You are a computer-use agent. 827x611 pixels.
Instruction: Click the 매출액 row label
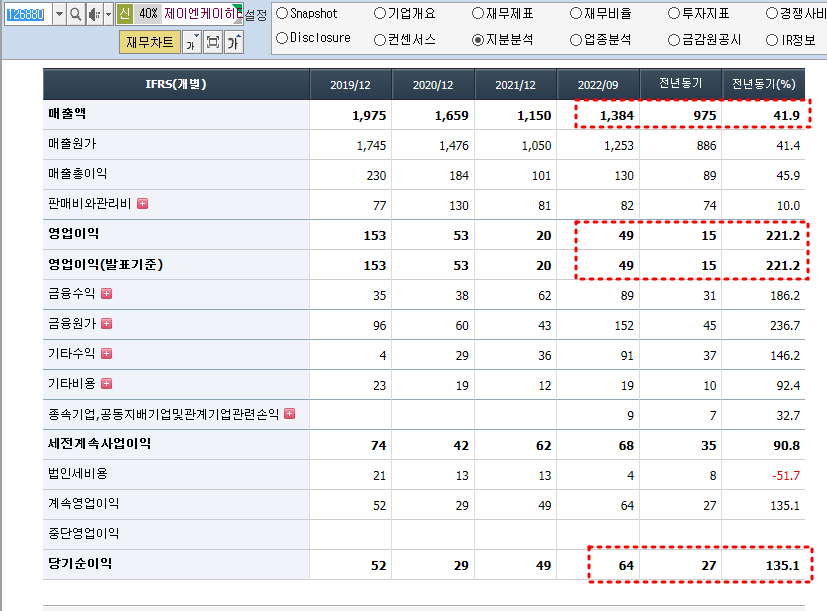click(x=67, y=113)
